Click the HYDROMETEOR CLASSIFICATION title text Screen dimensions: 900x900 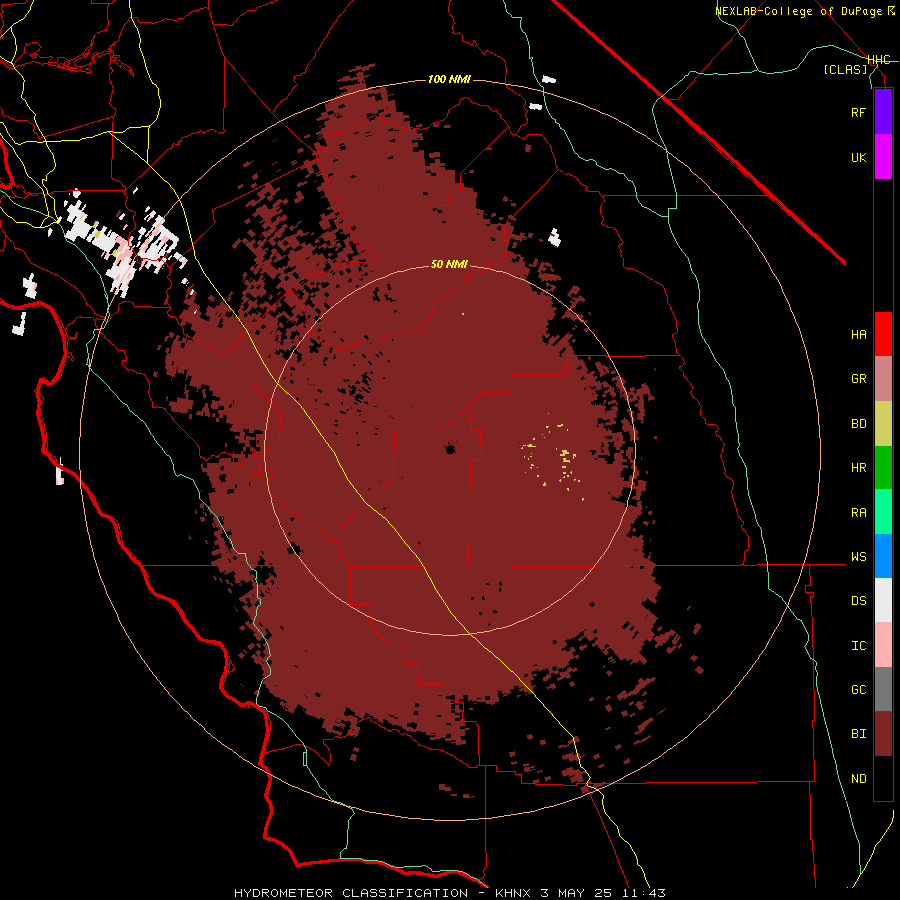coord(351,893)
